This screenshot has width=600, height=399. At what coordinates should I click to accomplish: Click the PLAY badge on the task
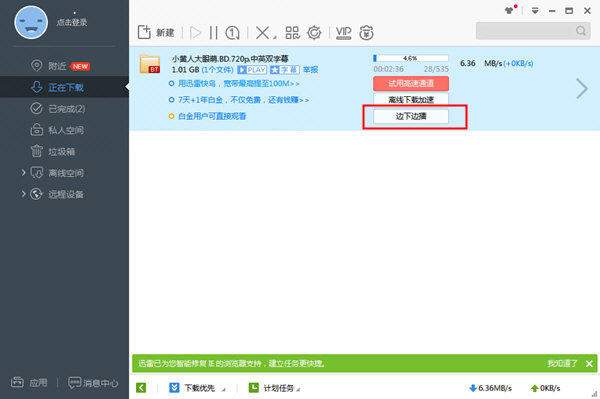(x=252, y=70)
